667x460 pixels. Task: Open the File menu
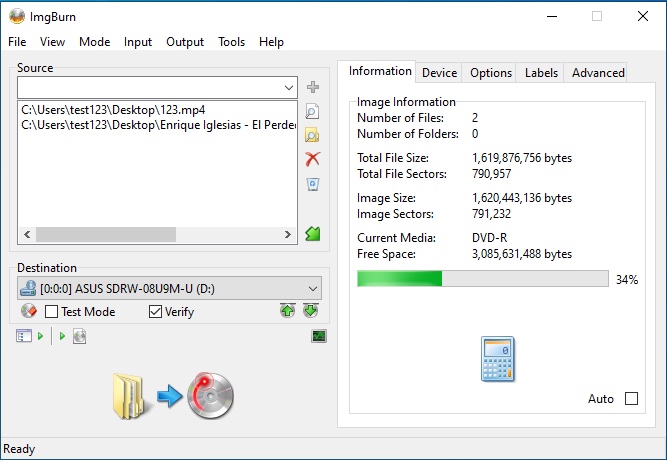point(17,42)
